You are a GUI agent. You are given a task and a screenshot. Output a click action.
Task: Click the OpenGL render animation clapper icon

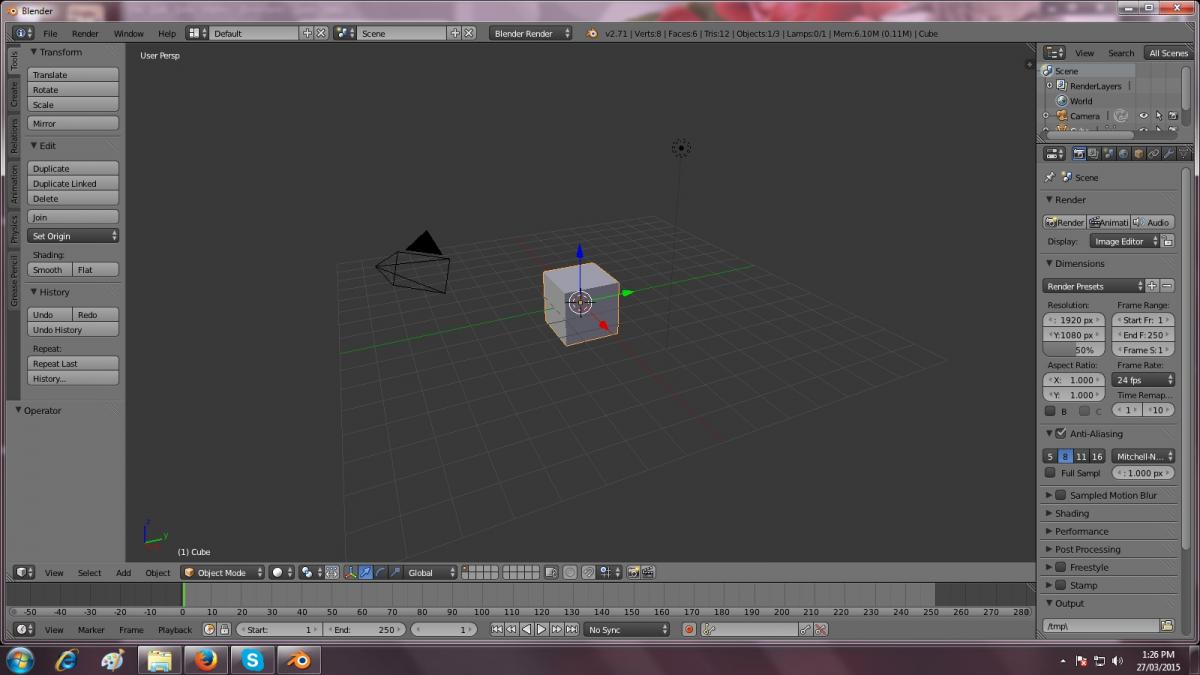[648, 572]
